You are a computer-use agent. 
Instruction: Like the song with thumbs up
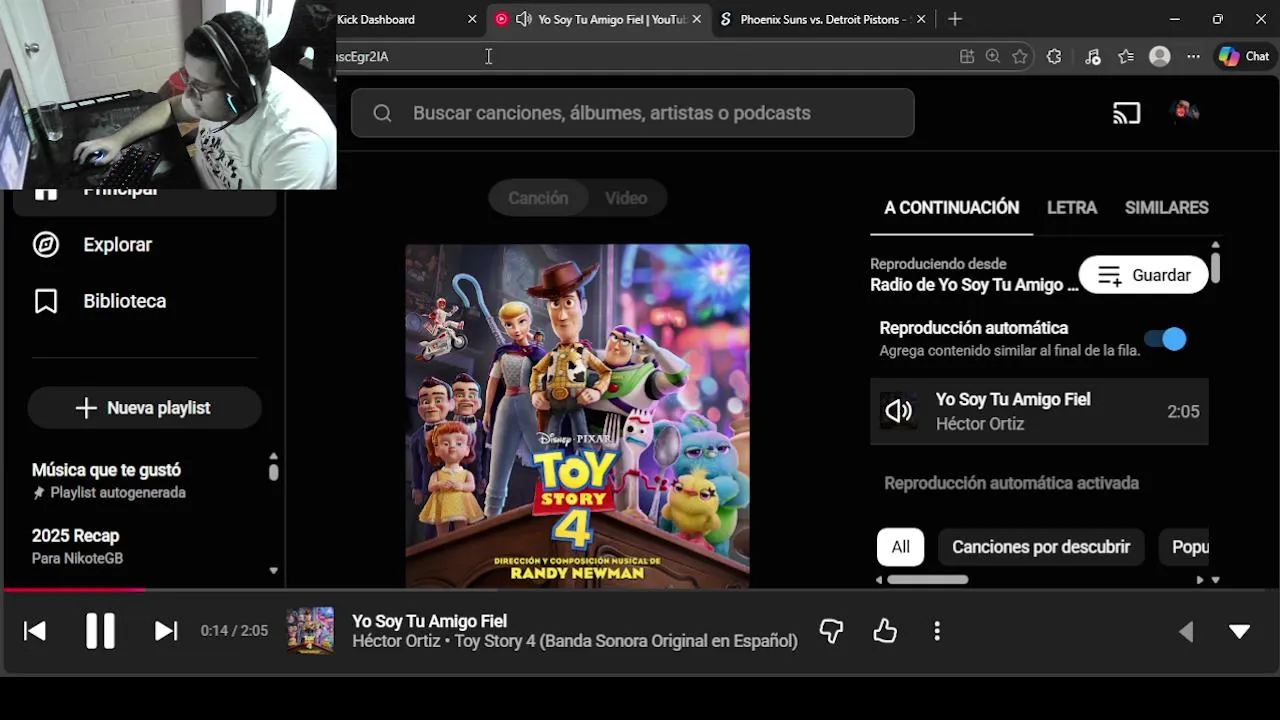coord(885,631)
